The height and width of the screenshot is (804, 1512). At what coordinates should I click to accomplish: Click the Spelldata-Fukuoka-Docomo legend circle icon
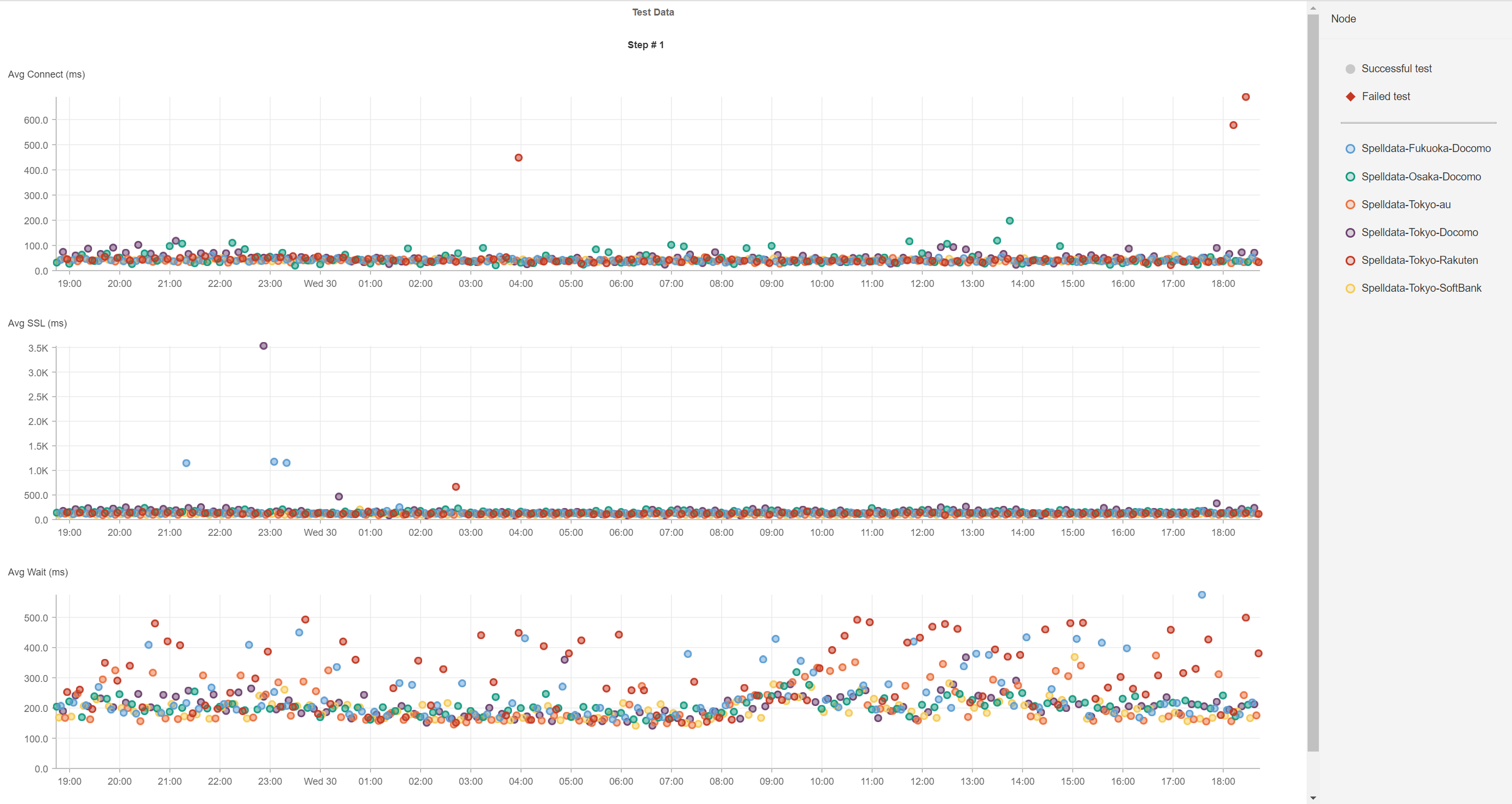tap(1350, 149)
